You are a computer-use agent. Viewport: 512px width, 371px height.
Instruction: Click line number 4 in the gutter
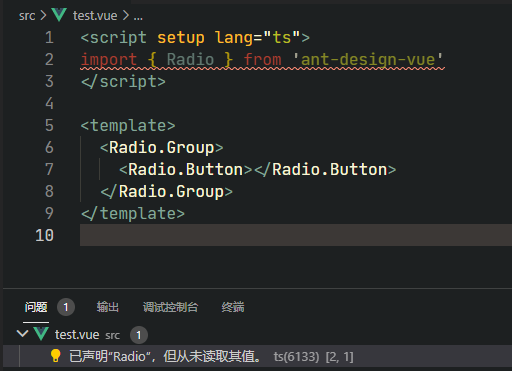49,104
